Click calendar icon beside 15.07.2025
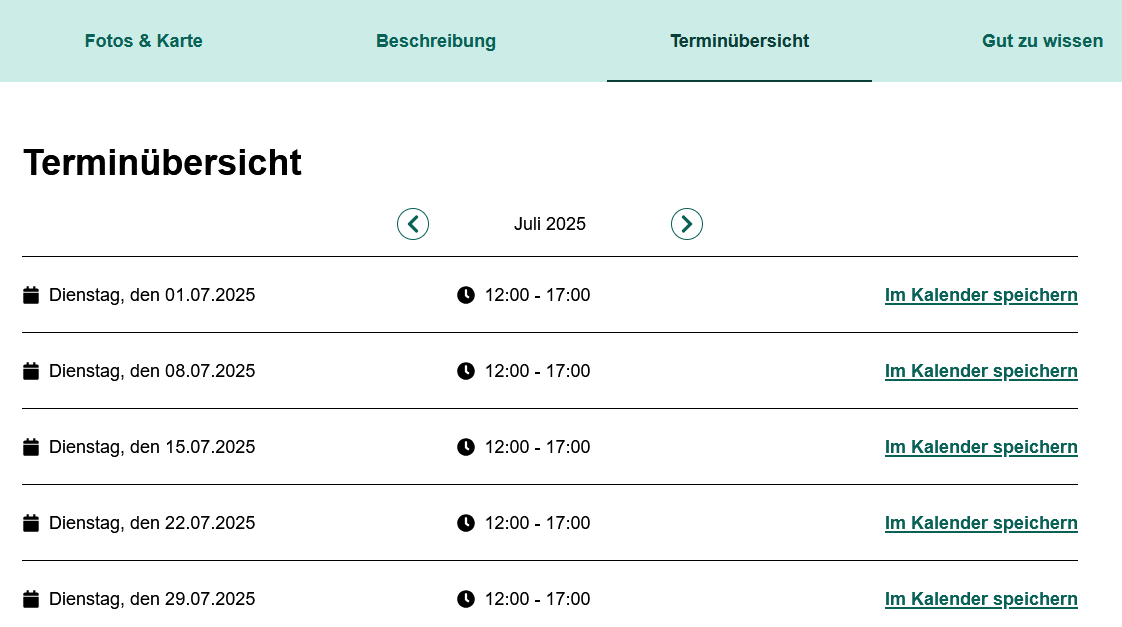Viewport: 1122px width, 627px height. [x=31, y=447]
